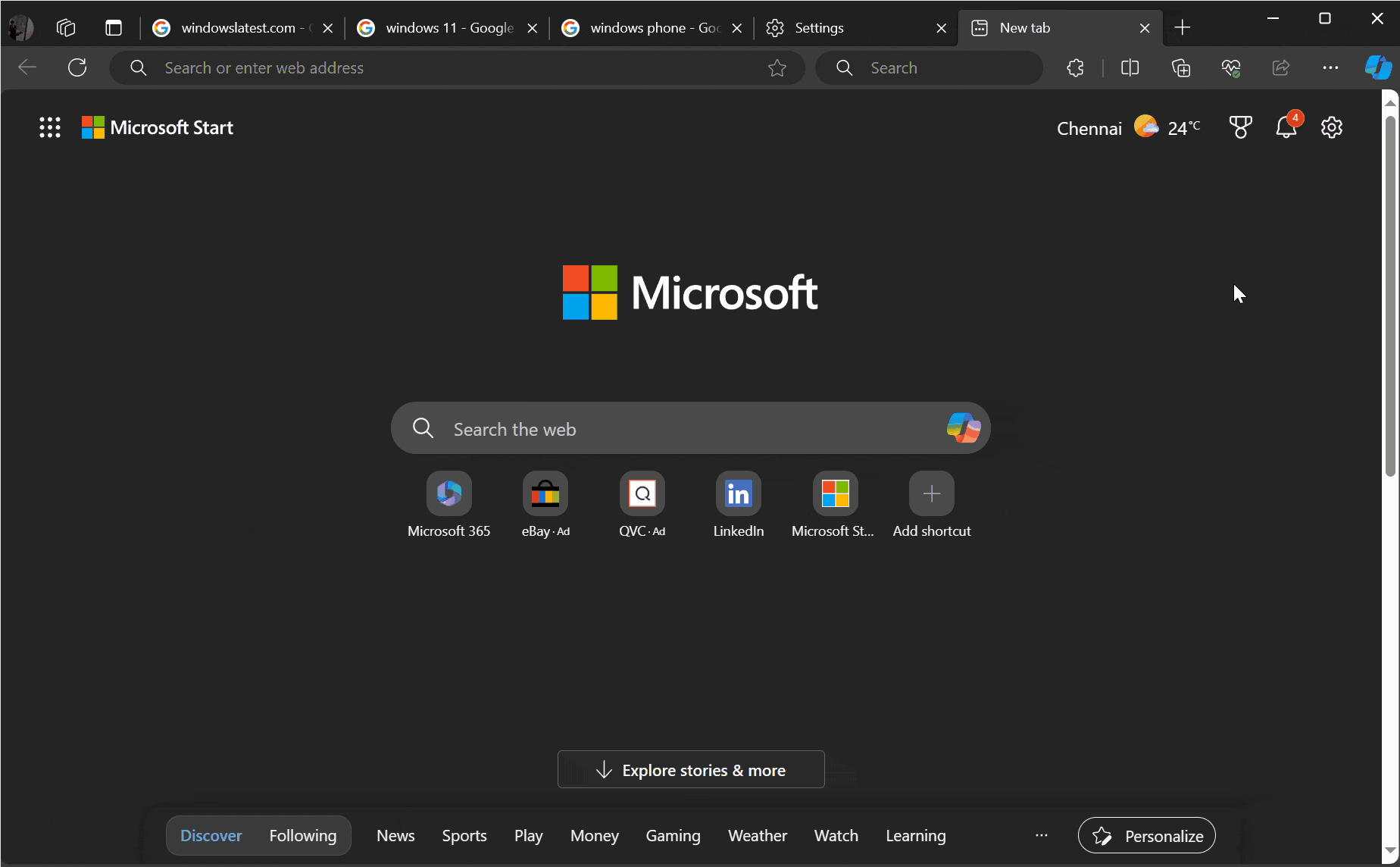Open the Microsoft app launcher grid
The width and height of the screenshot is (1400, 867).
(x=50, y=127)
